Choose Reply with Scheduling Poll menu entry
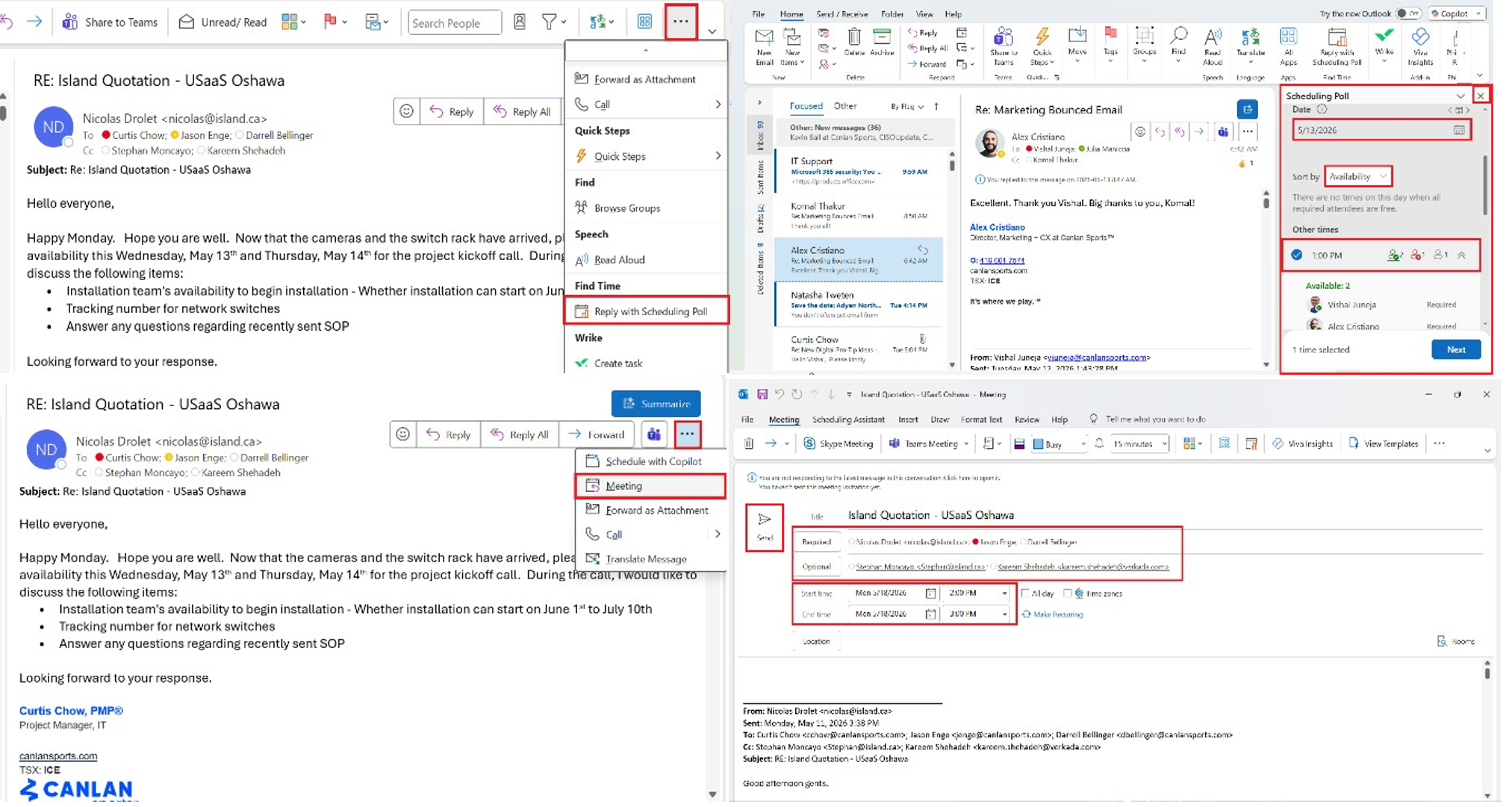Image resolution: width=1512 pixels, height=807 pixels. click(x=646, y=311)
